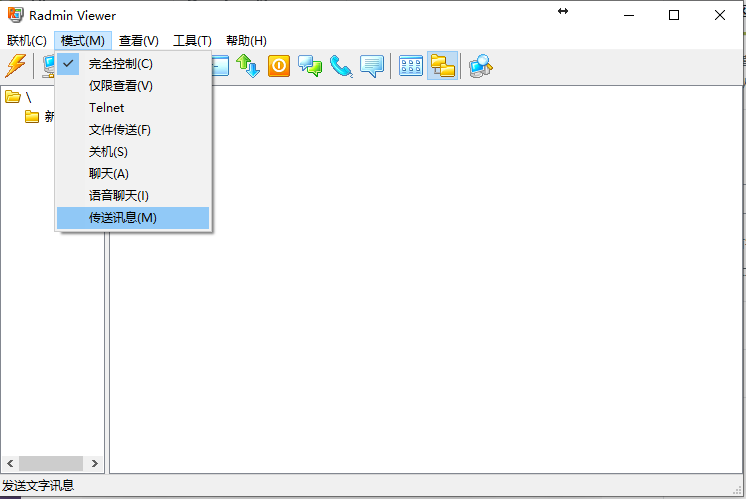The image size is (746, 499).
Task: Toggle the folder tree view icon
Action: (442, 66)
